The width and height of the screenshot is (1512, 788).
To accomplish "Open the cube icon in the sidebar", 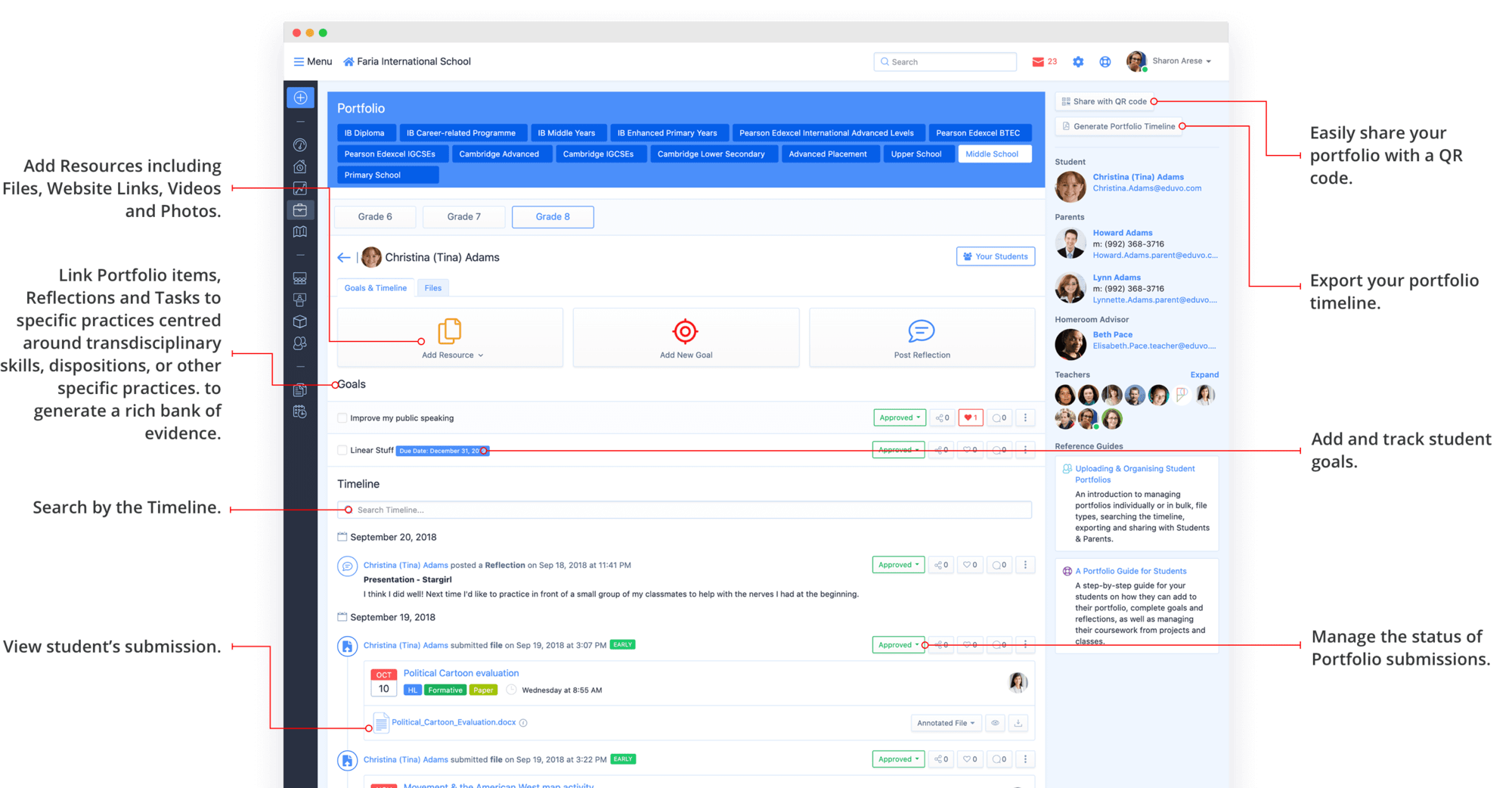I will 300,321.
